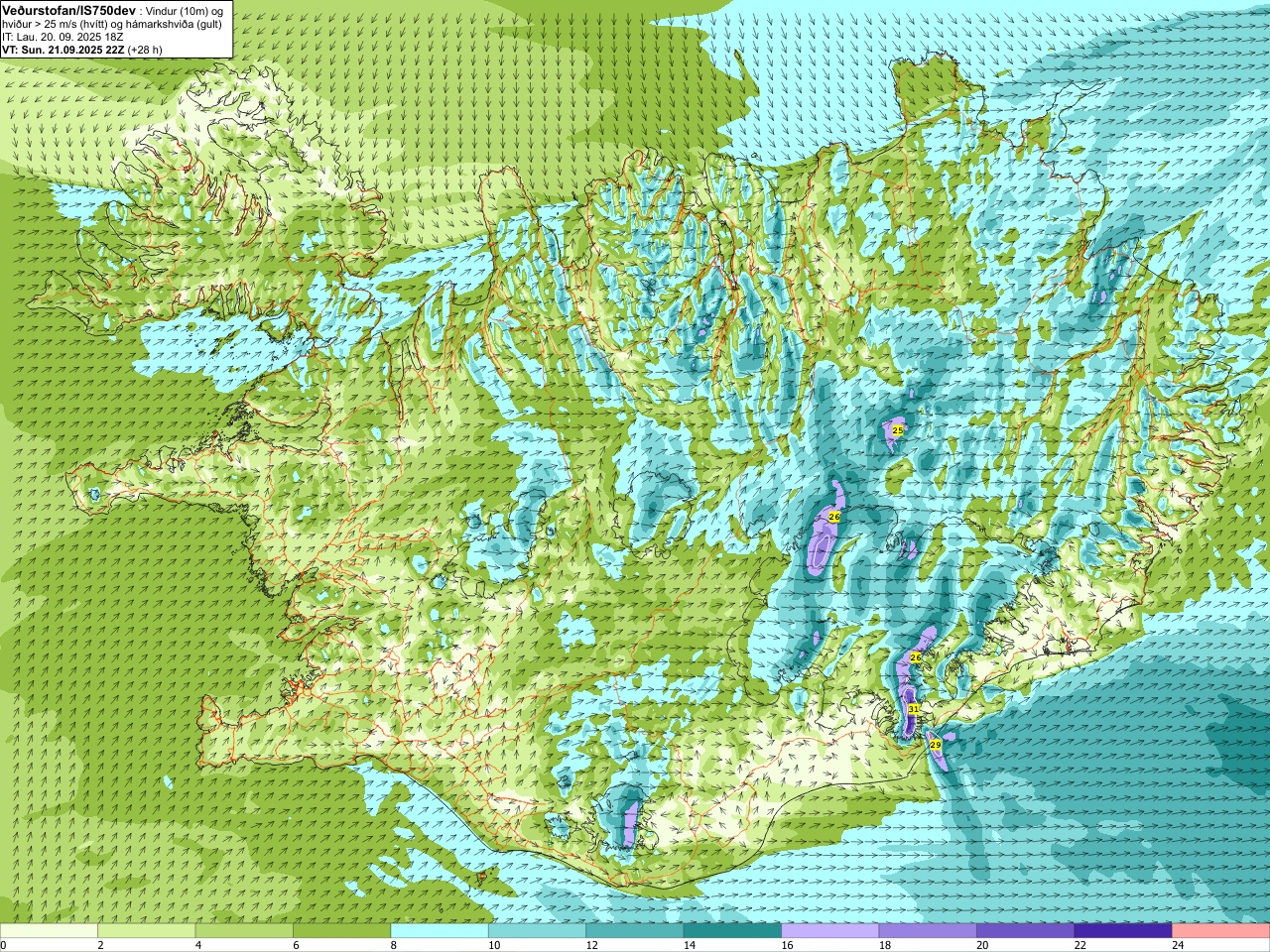Click the 'IT: Lau. 20. 09. 2025 18Z' line
This screenshot has width=1270, height=952.
pyautogui.click(x=63, y=36)
